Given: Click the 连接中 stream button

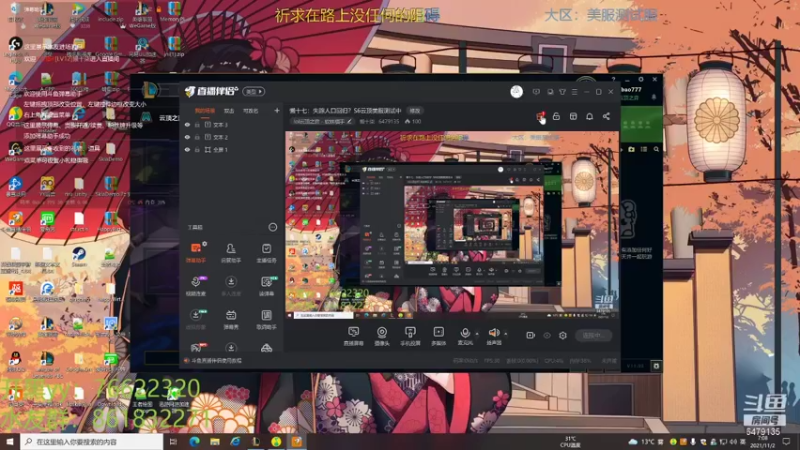Looking at the screenshot, I should [x=593, y=335].
